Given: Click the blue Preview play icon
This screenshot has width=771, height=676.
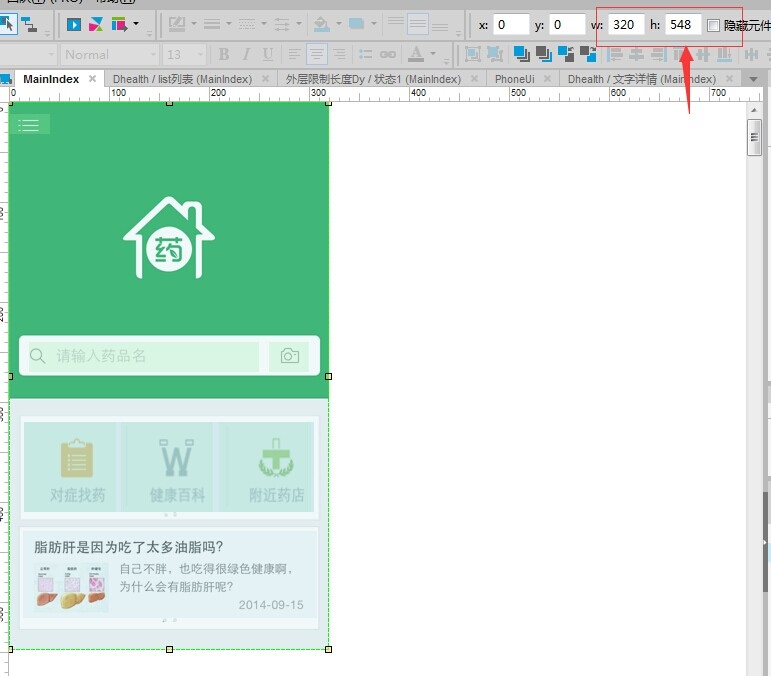Looking at the screenshot, I should click(x=74, y=24).
